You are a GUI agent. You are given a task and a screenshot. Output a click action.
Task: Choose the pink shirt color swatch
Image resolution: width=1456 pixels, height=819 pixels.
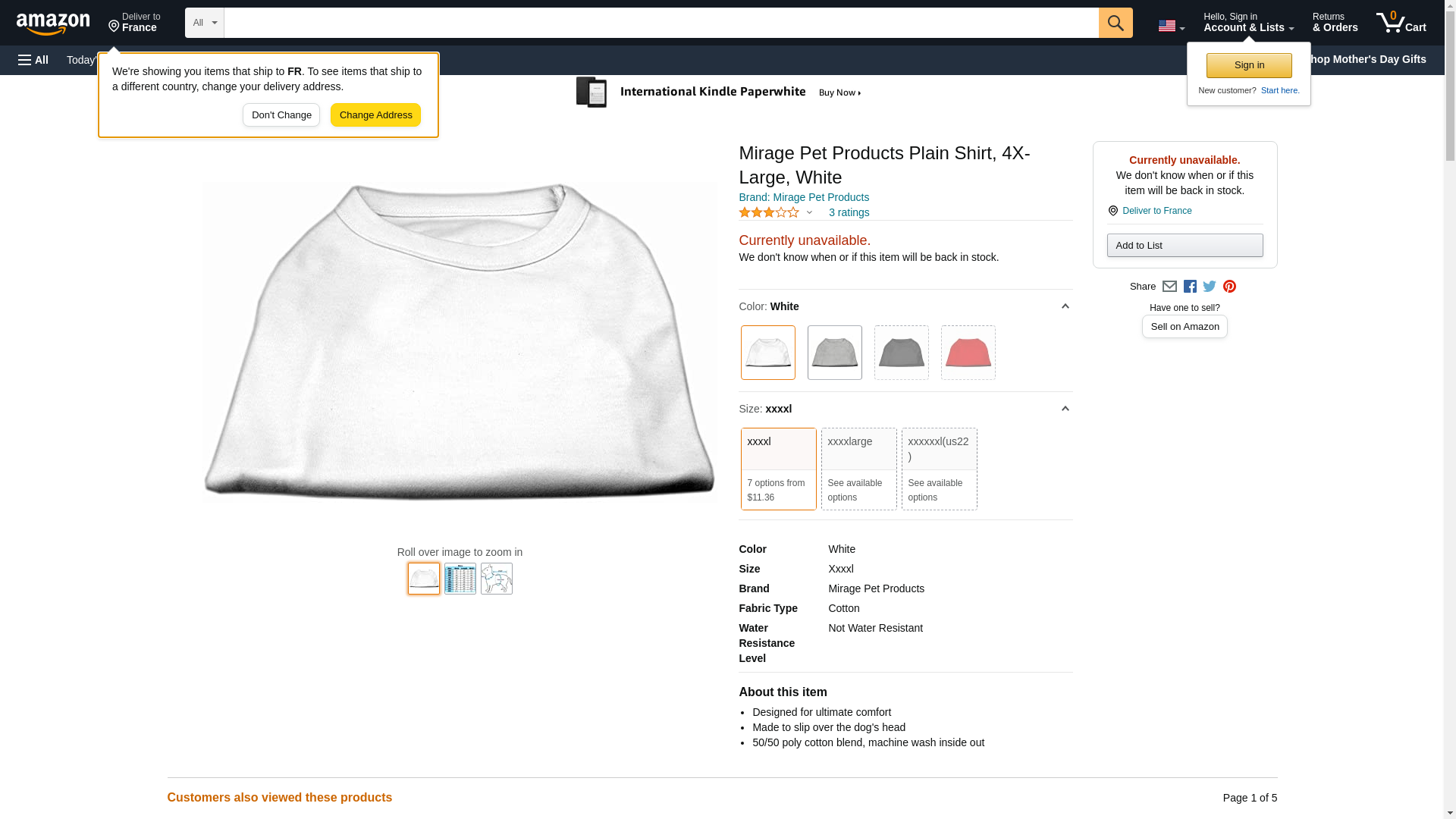968,353
